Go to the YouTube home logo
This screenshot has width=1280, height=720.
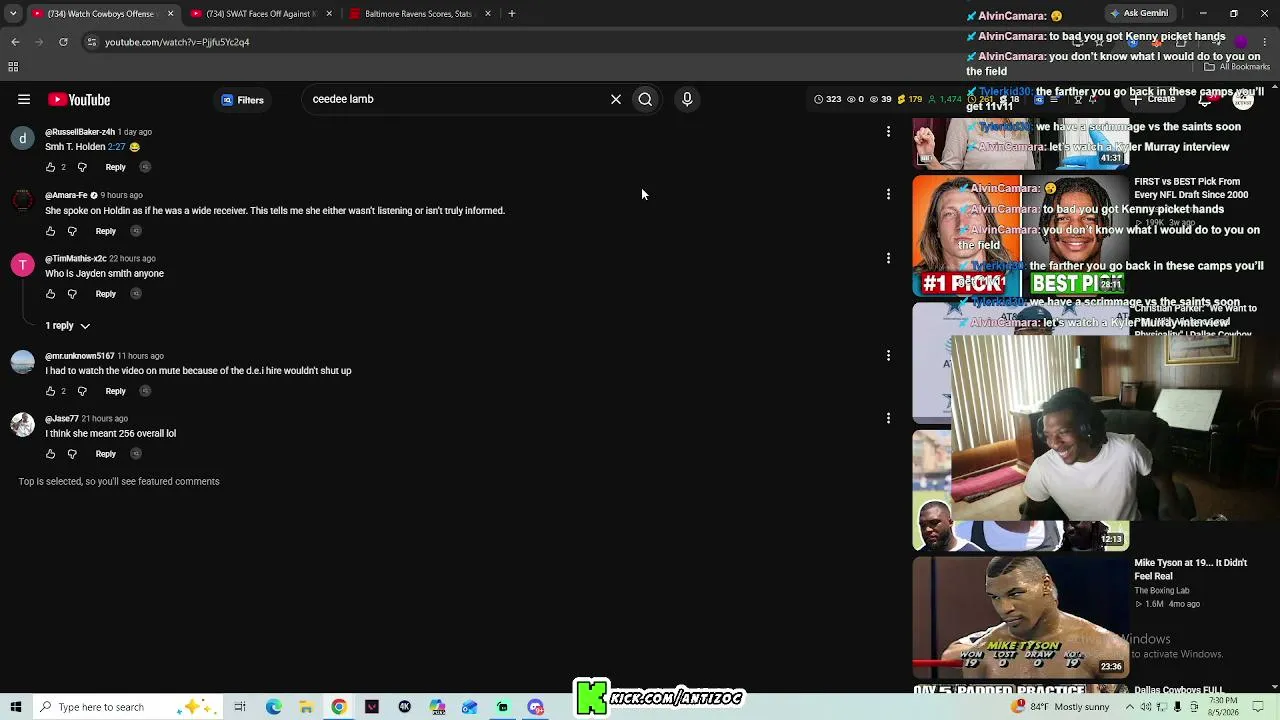79,99
